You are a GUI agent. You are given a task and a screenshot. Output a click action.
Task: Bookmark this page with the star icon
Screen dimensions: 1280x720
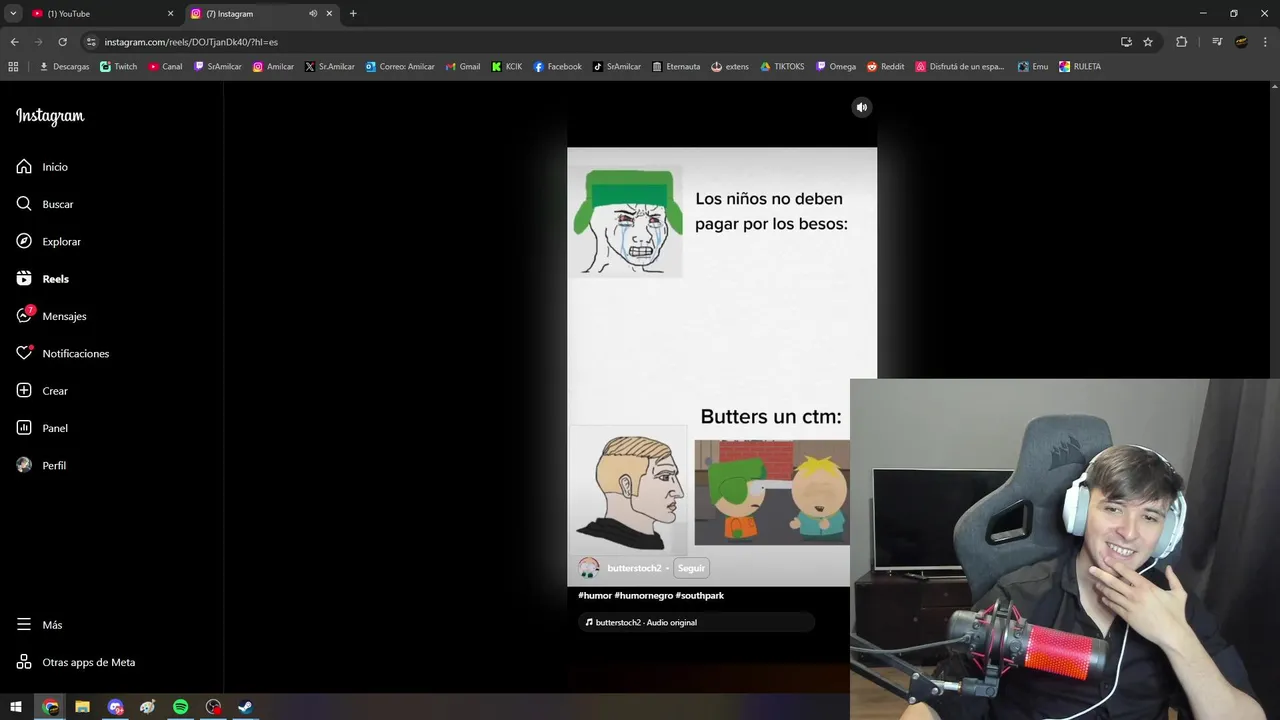point(1148,42)
